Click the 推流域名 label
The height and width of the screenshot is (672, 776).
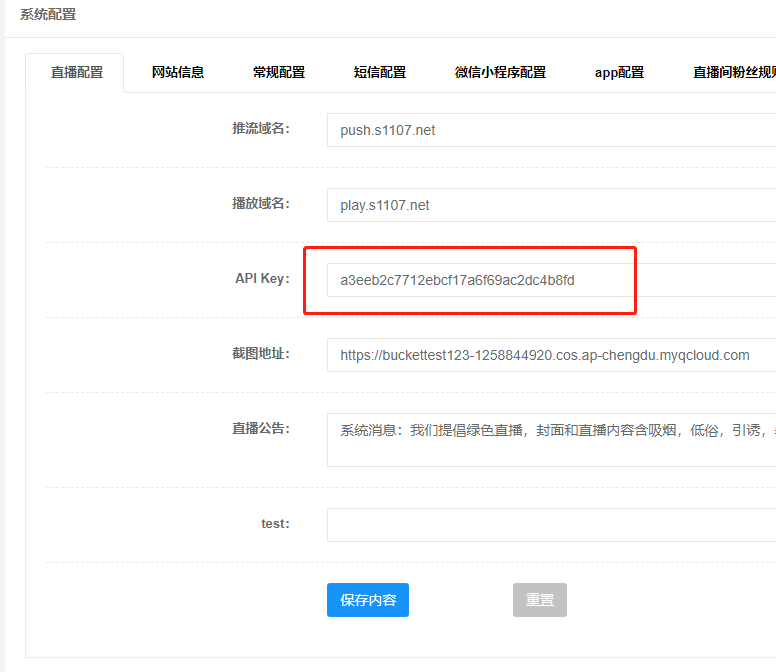point(261,129)
